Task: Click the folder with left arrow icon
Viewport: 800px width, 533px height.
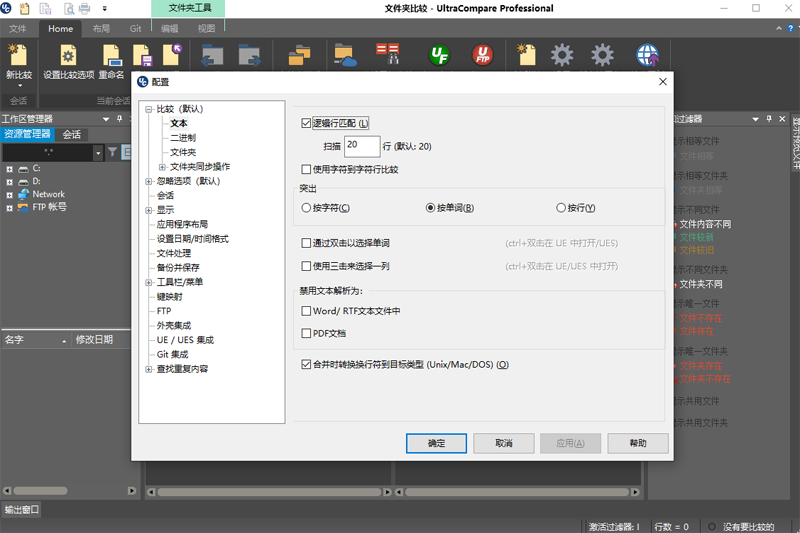Action: coord(212,55)
